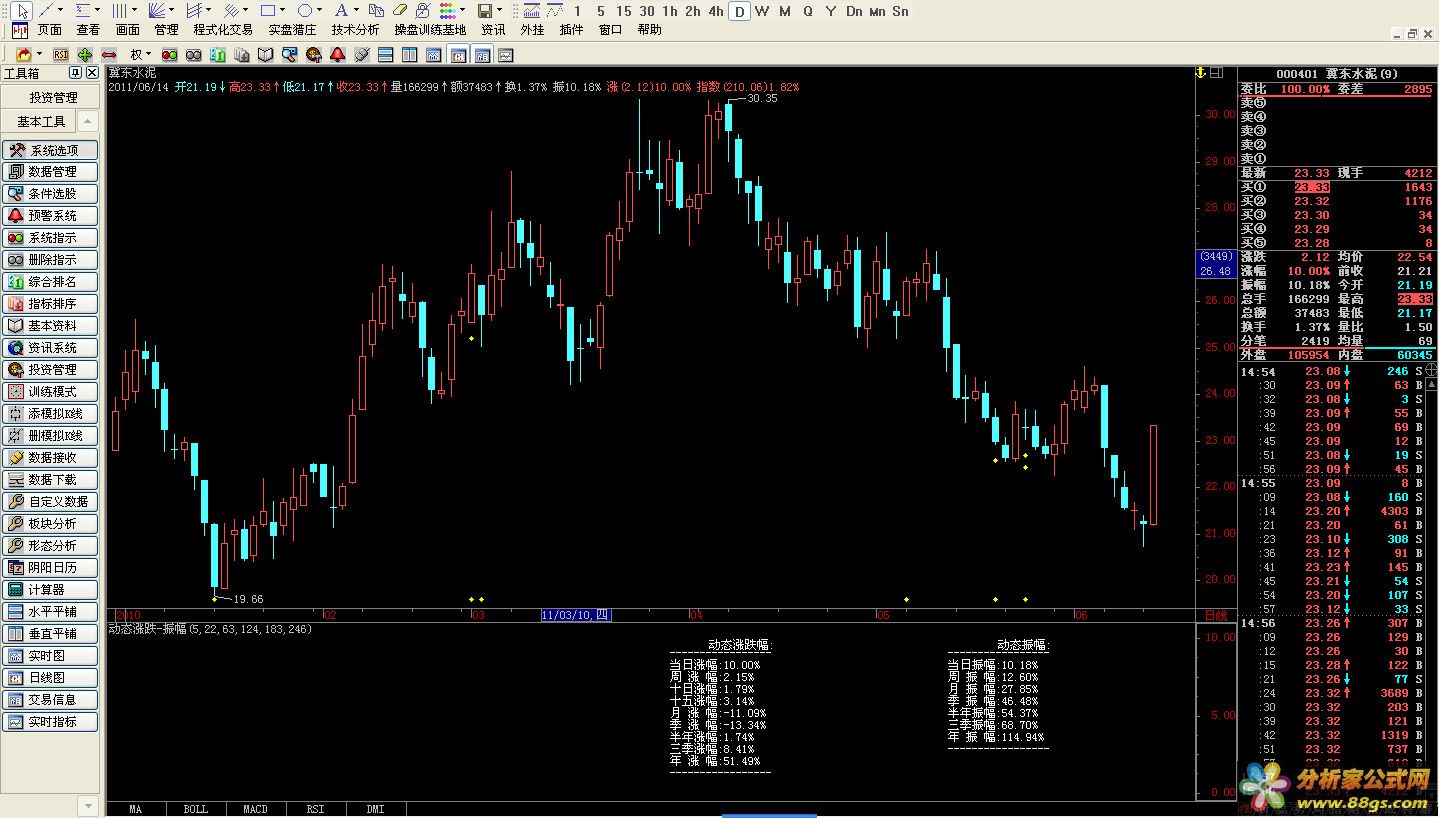The height and width of the screenshot is (818, 1439).
Task: Click the K-line chart icon beside 页面
Action: (x=20, y=30)
